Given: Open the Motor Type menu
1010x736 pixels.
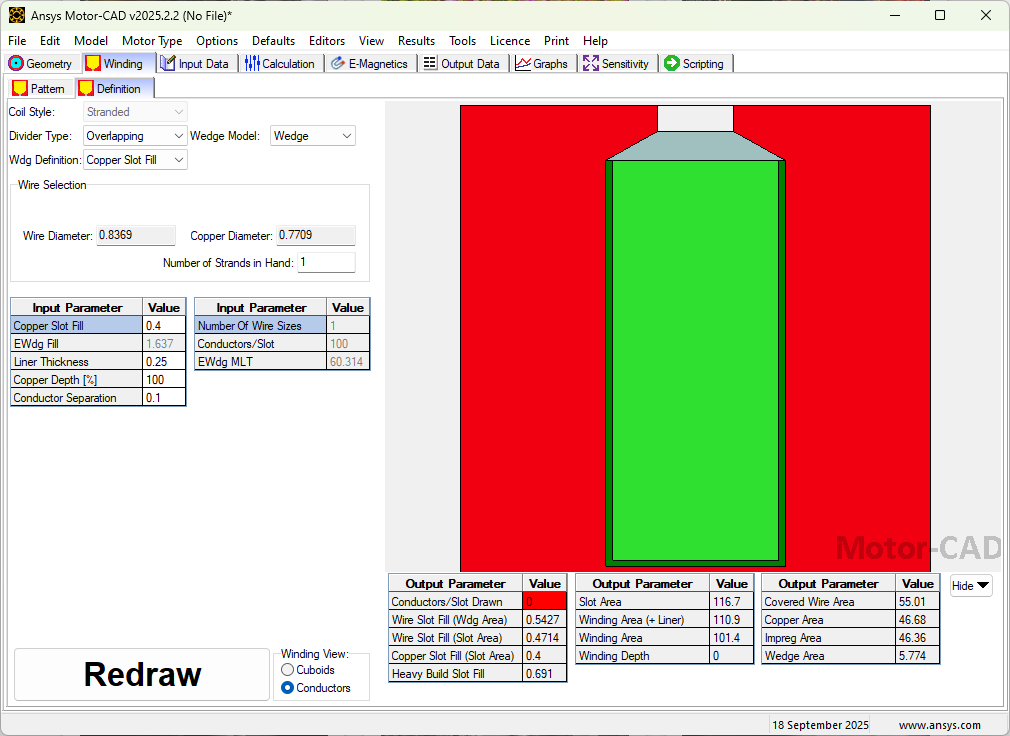Looking at the screenshot, I should click(x=152, y=41).
